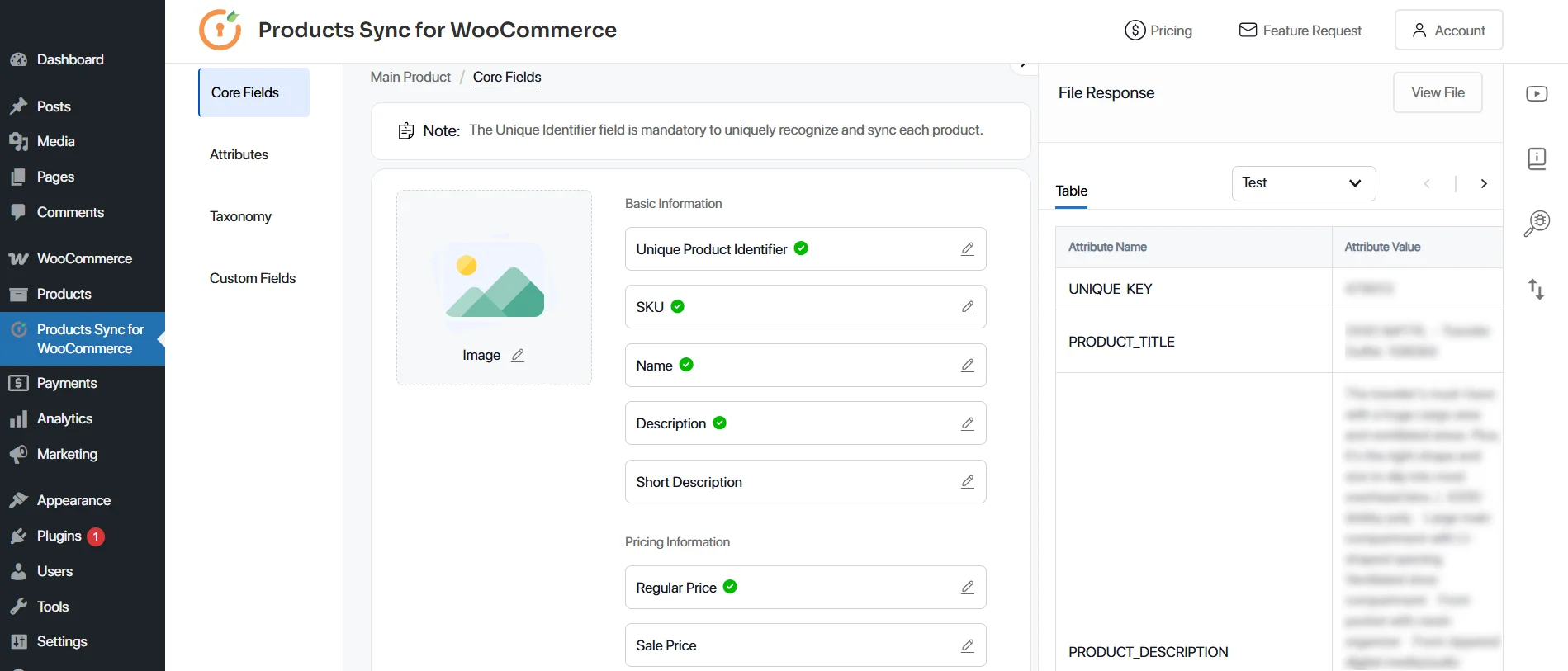Open the info document icon in right rail
This screenshot has width=1568, height=671.
[1537, 158]
